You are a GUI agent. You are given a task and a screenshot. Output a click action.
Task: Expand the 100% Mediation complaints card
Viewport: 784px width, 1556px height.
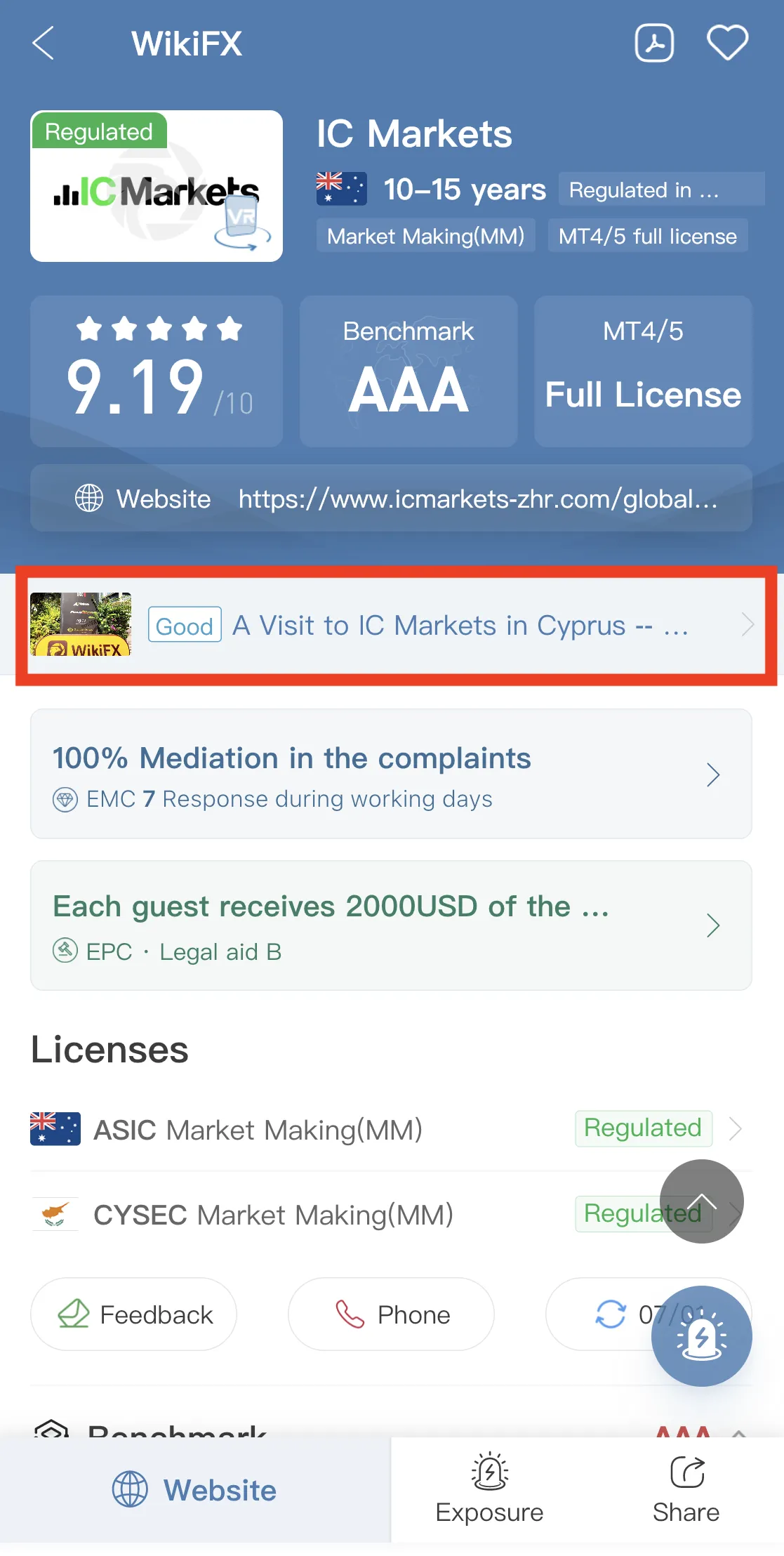(391, 774)
